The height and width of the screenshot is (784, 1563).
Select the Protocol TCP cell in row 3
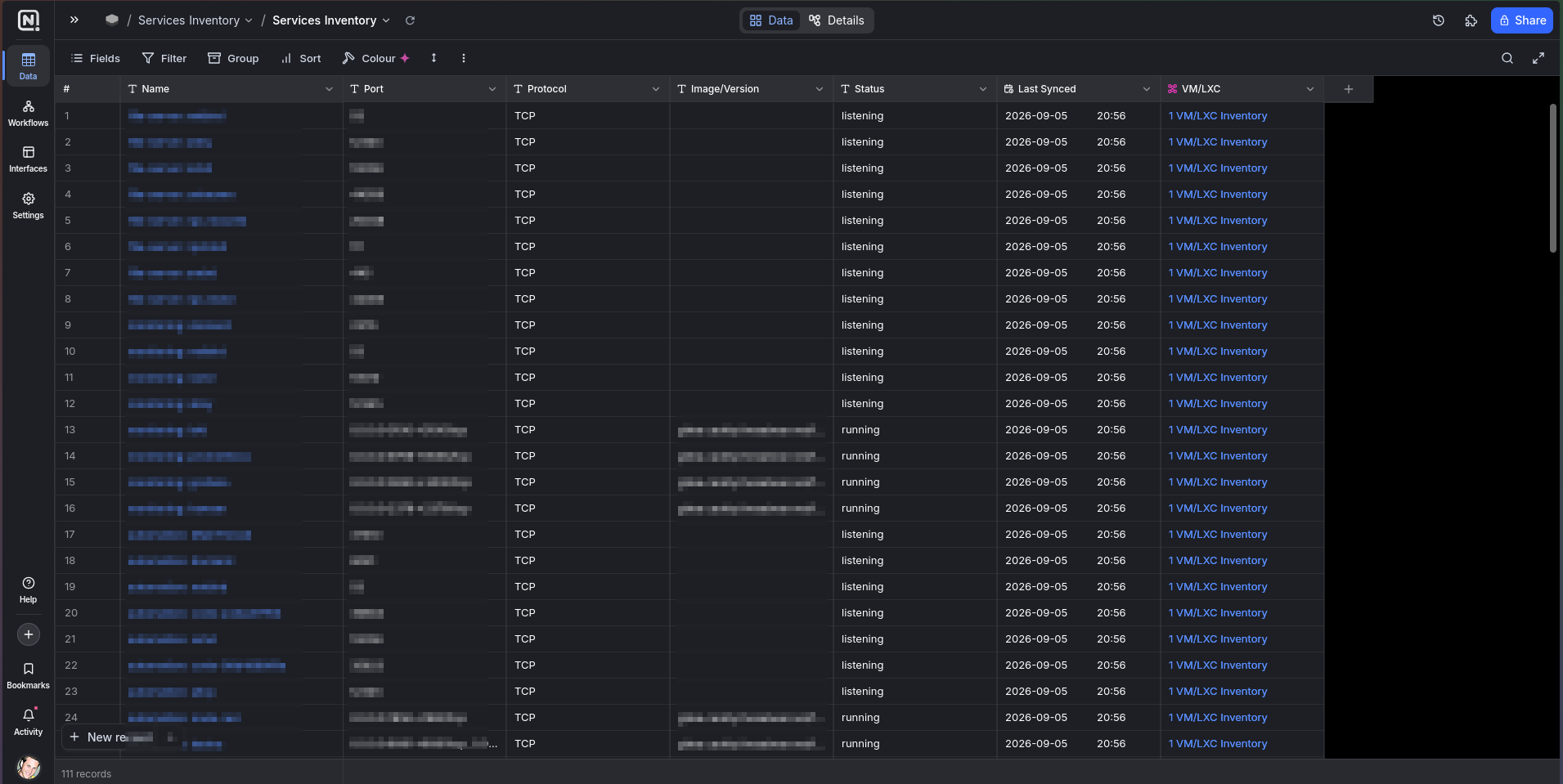click(588, 168)
